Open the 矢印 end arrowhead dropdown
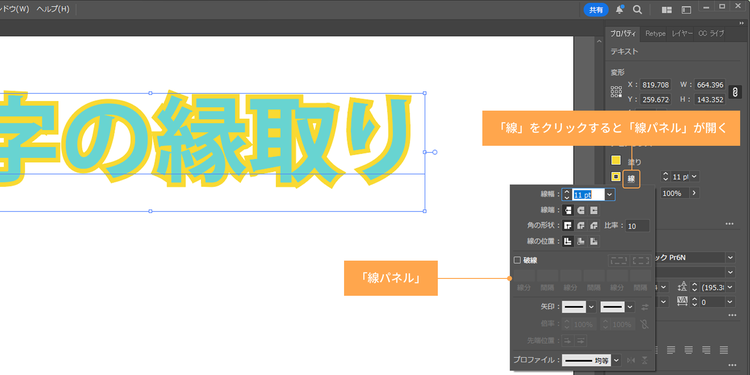This screenshot has width=750, height=375. (630, 307)
